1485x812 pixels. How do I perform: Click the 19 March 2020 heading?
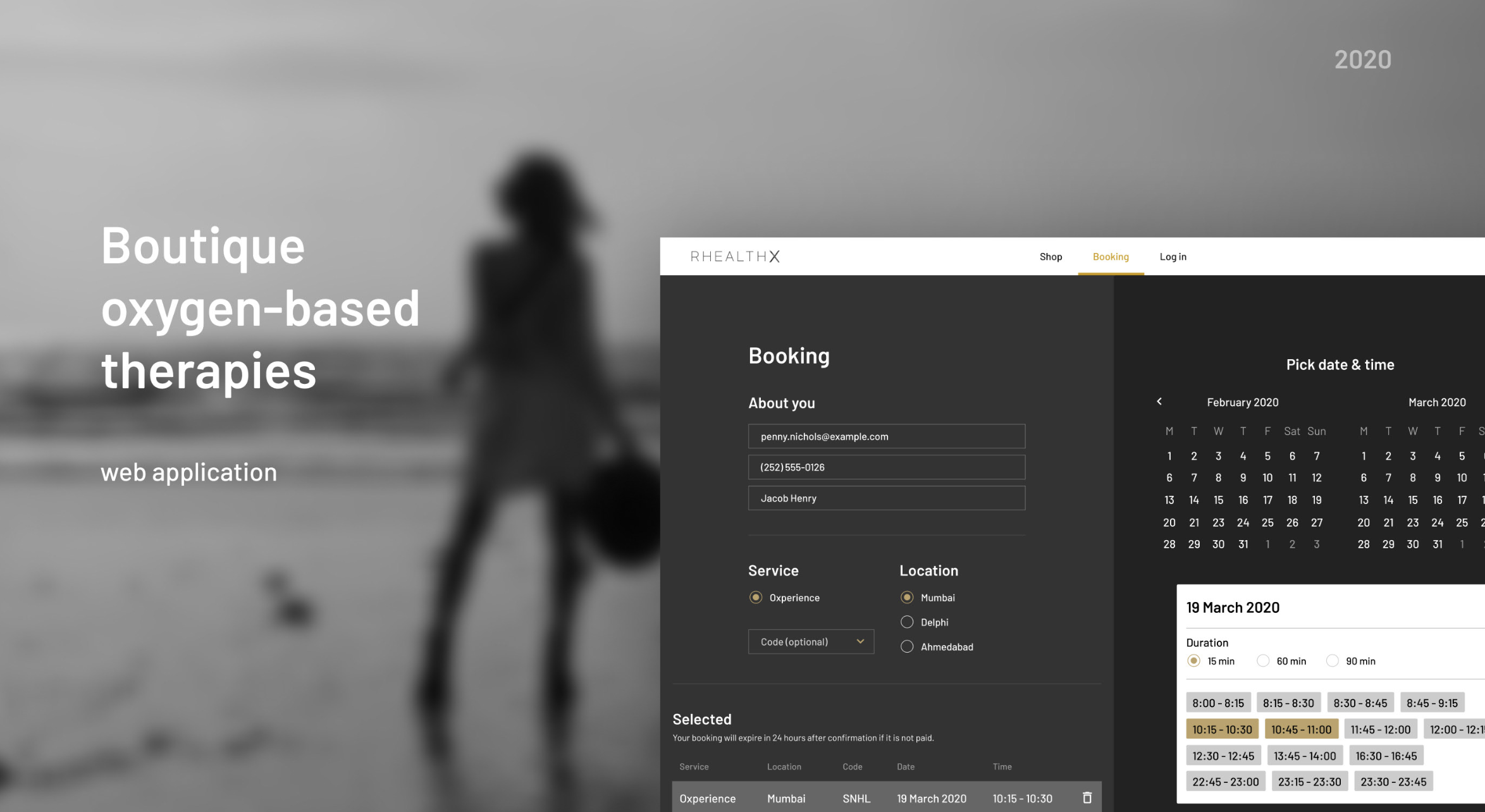[x=1233, y=608]
